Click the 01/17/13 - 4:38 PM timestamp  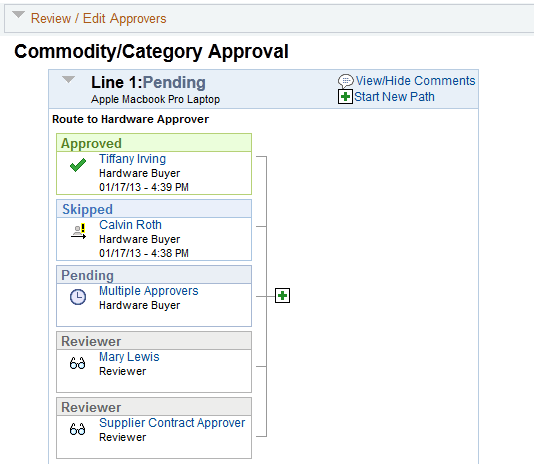pos(144,253)
